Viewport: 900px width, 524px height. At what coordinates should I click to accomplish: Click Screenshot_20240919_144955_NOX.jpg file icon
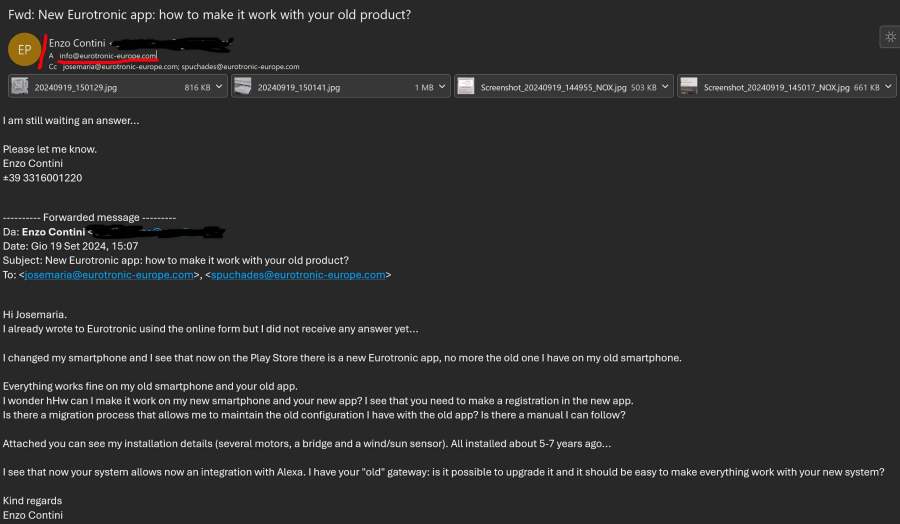click(466, 87)
